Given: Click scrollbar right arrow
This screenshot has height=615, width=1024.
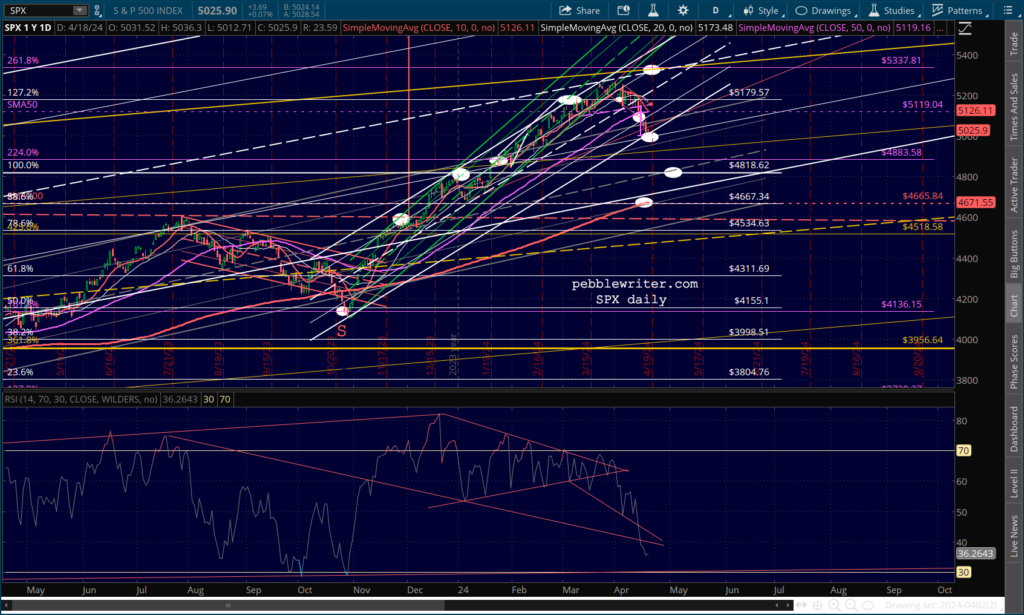Looking at the screenshot, I should point(788,605).
